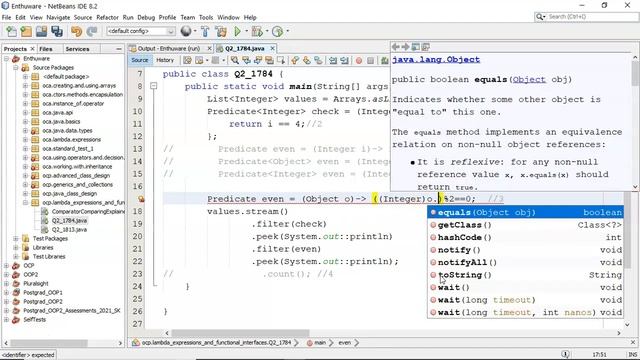Open the Navigate menu

(58, 18)
